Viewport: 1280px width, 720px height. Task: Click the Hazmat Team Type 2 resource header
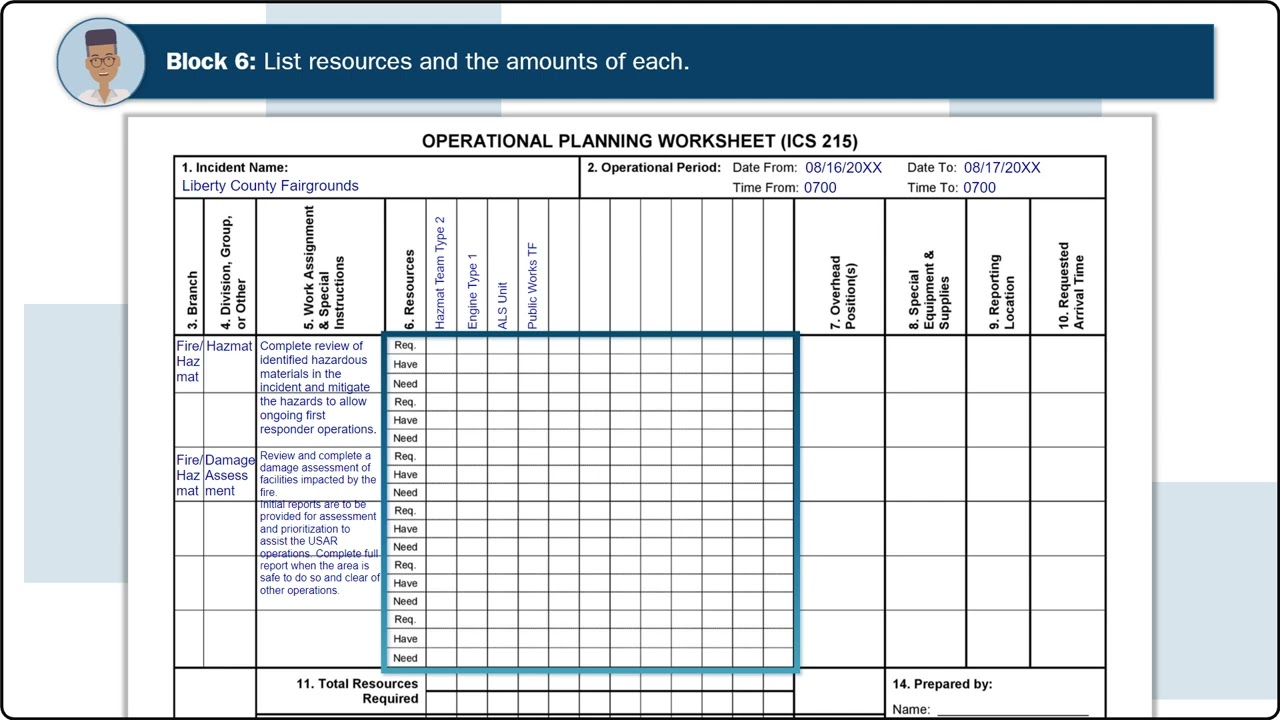click(x=440, y=273)
